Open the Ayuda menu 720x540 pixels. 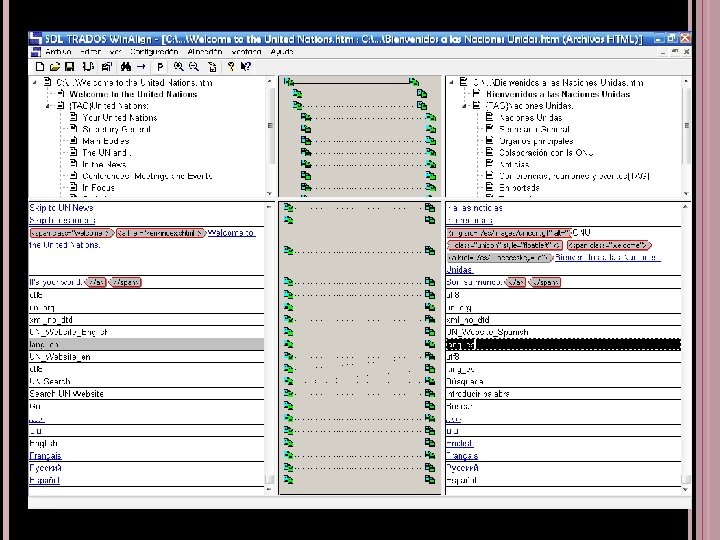click(282, 52)
